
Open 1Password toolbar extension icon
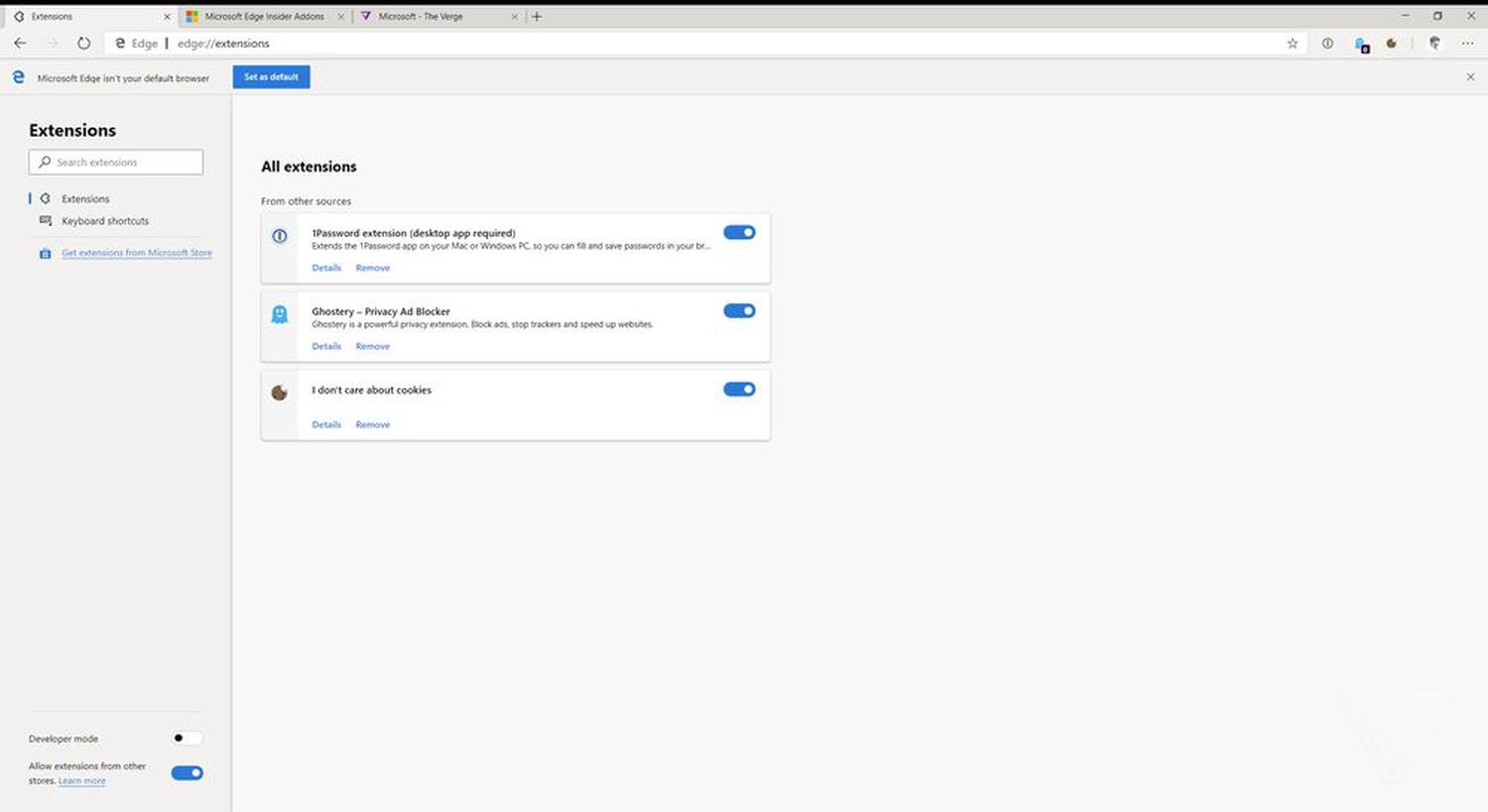tap(1327, 44)
